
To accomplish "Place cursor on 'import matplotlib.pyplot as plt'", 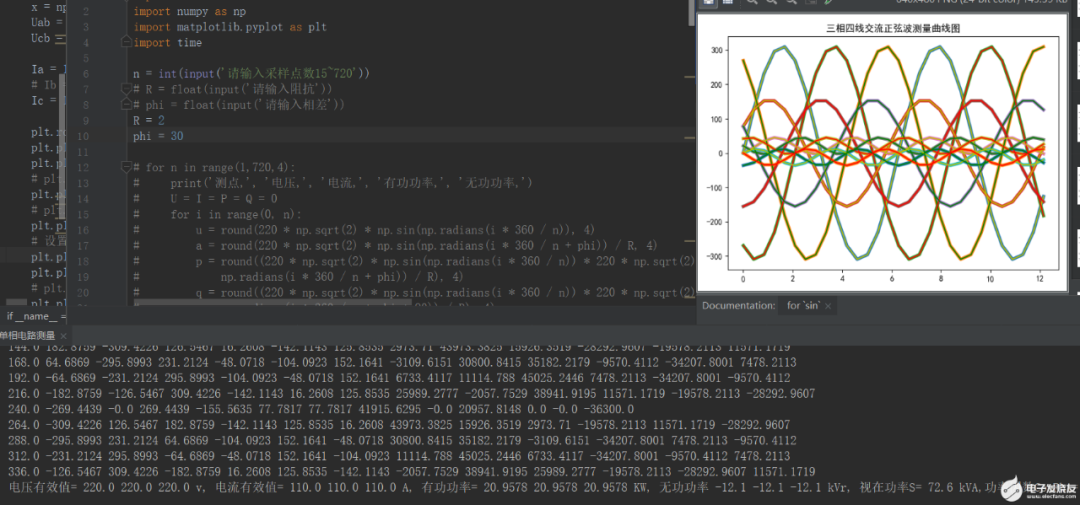I will point(230,27).
